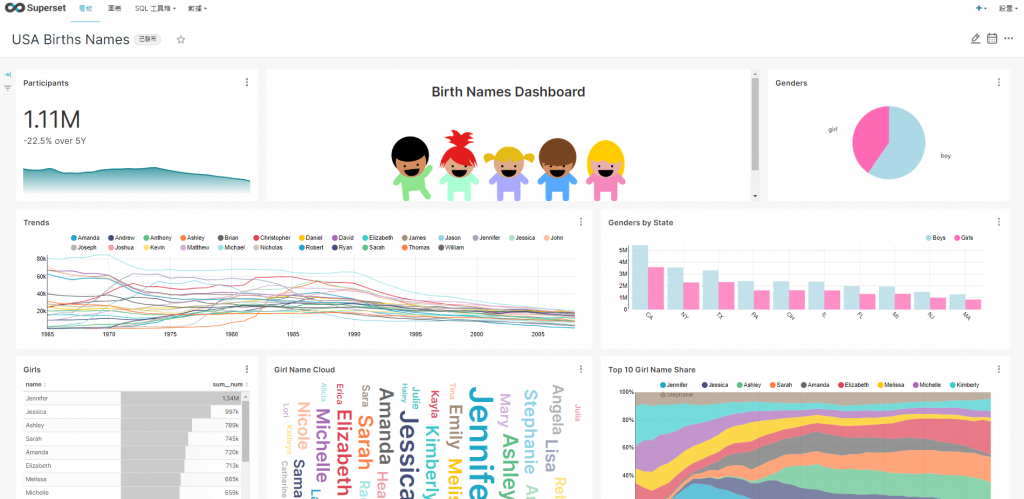Toggle Joseph series in Trends legend
Image resolution: width=1024 pixels, height=499 pixels.
coord(84,248)
